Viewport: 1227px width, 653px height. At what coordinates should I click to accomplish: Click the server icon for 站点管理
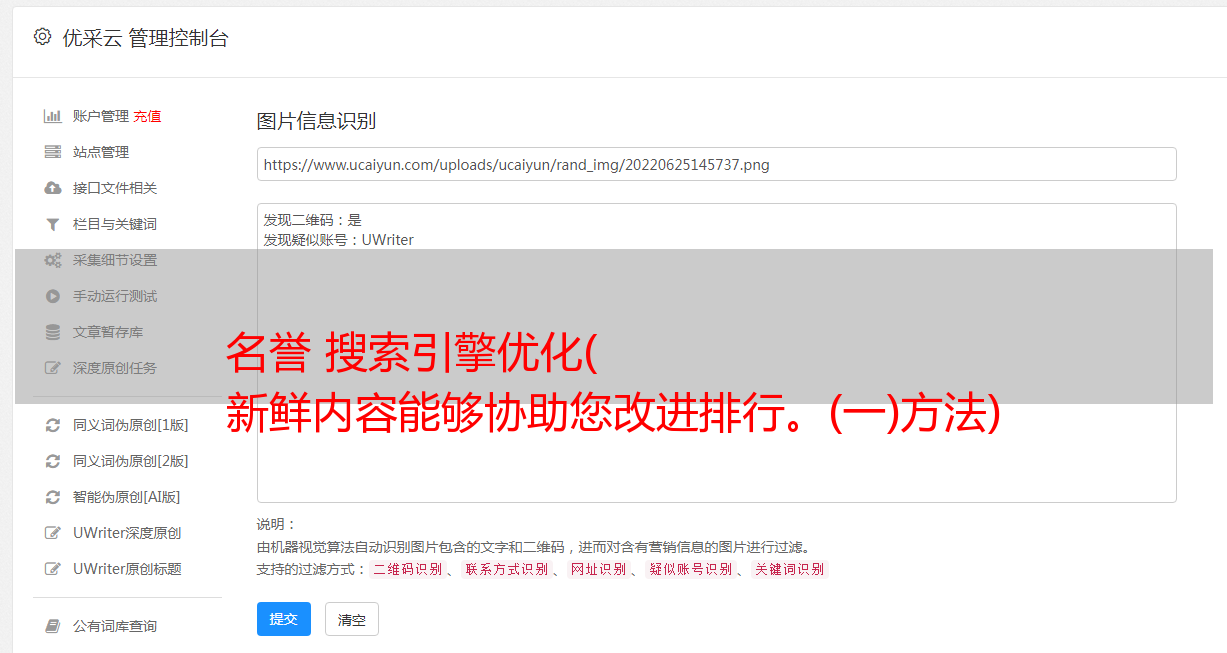click(x=53, y=152)
